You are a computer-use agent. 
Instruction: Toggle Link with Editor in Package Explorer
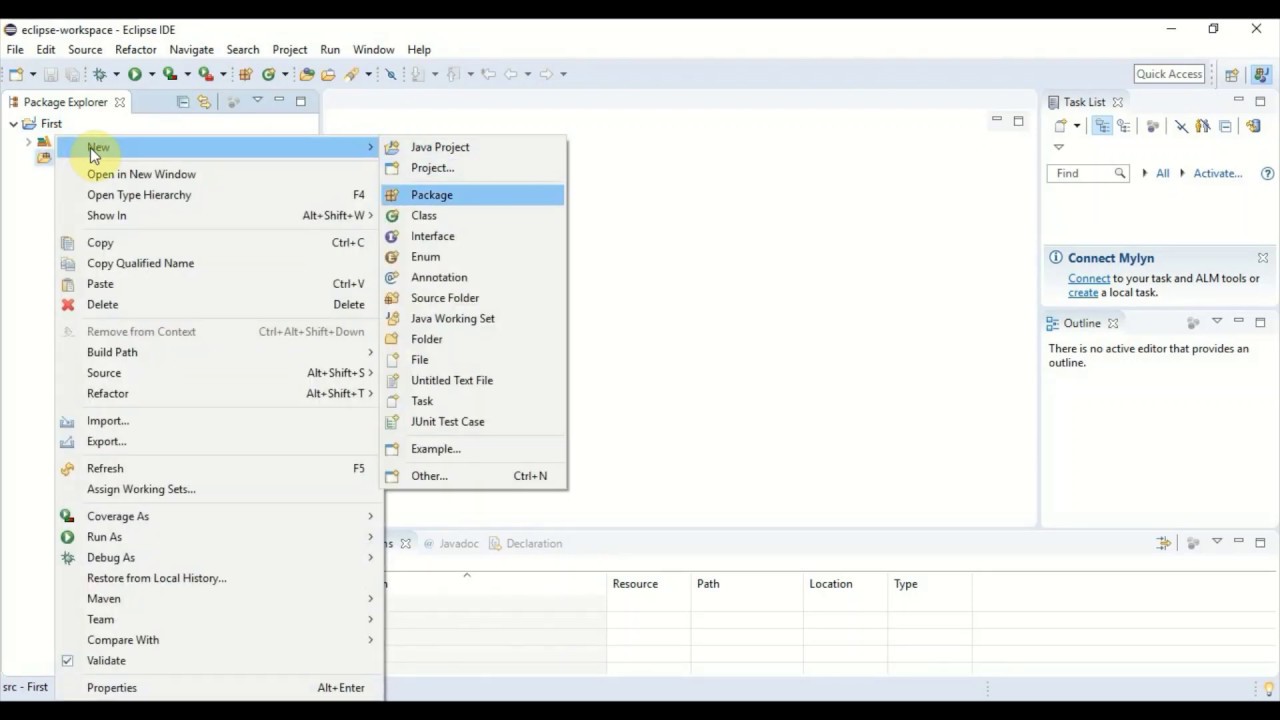click(x=204, y=102)
